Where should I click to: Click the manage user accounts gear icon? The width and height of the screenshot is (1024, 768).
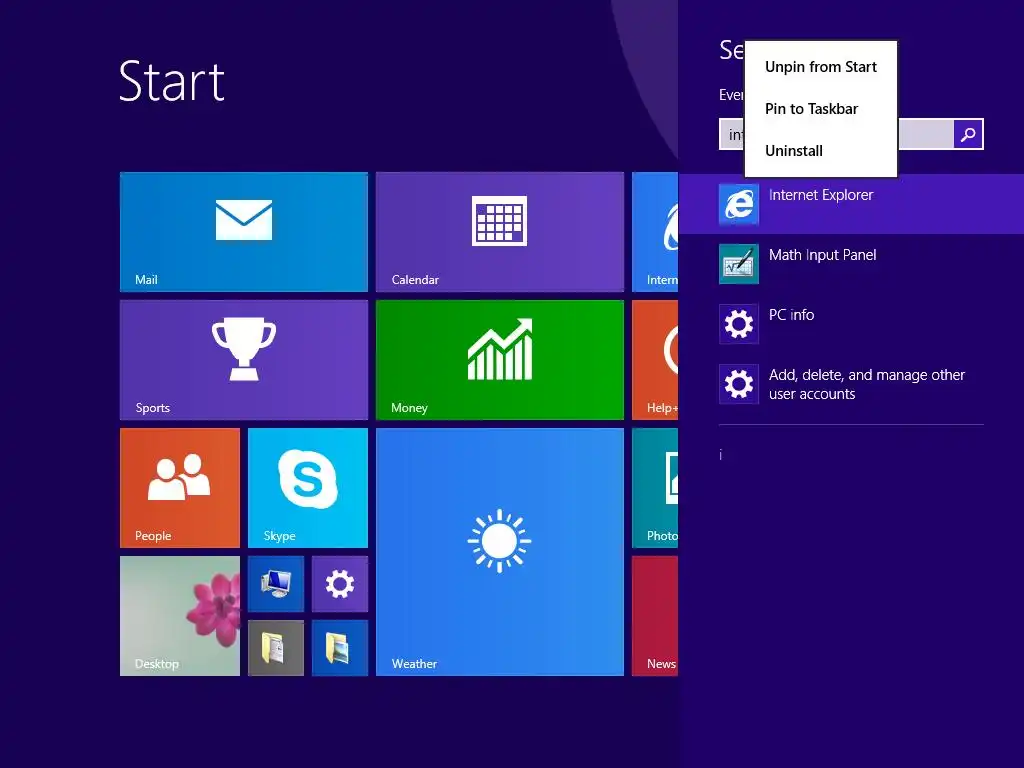click(x=739, y=384)
